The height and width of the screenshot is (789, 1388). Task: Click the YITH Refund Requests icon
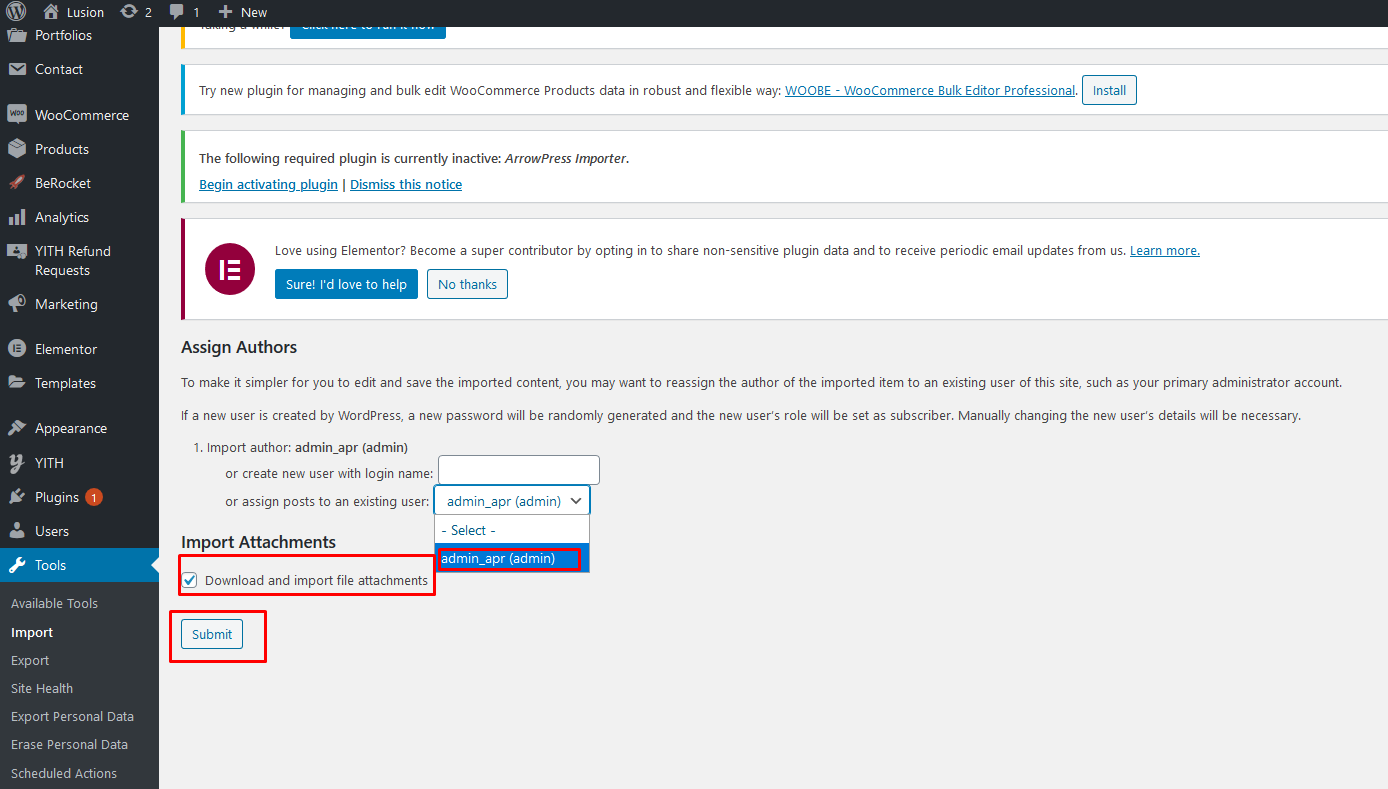pos(17,251)
